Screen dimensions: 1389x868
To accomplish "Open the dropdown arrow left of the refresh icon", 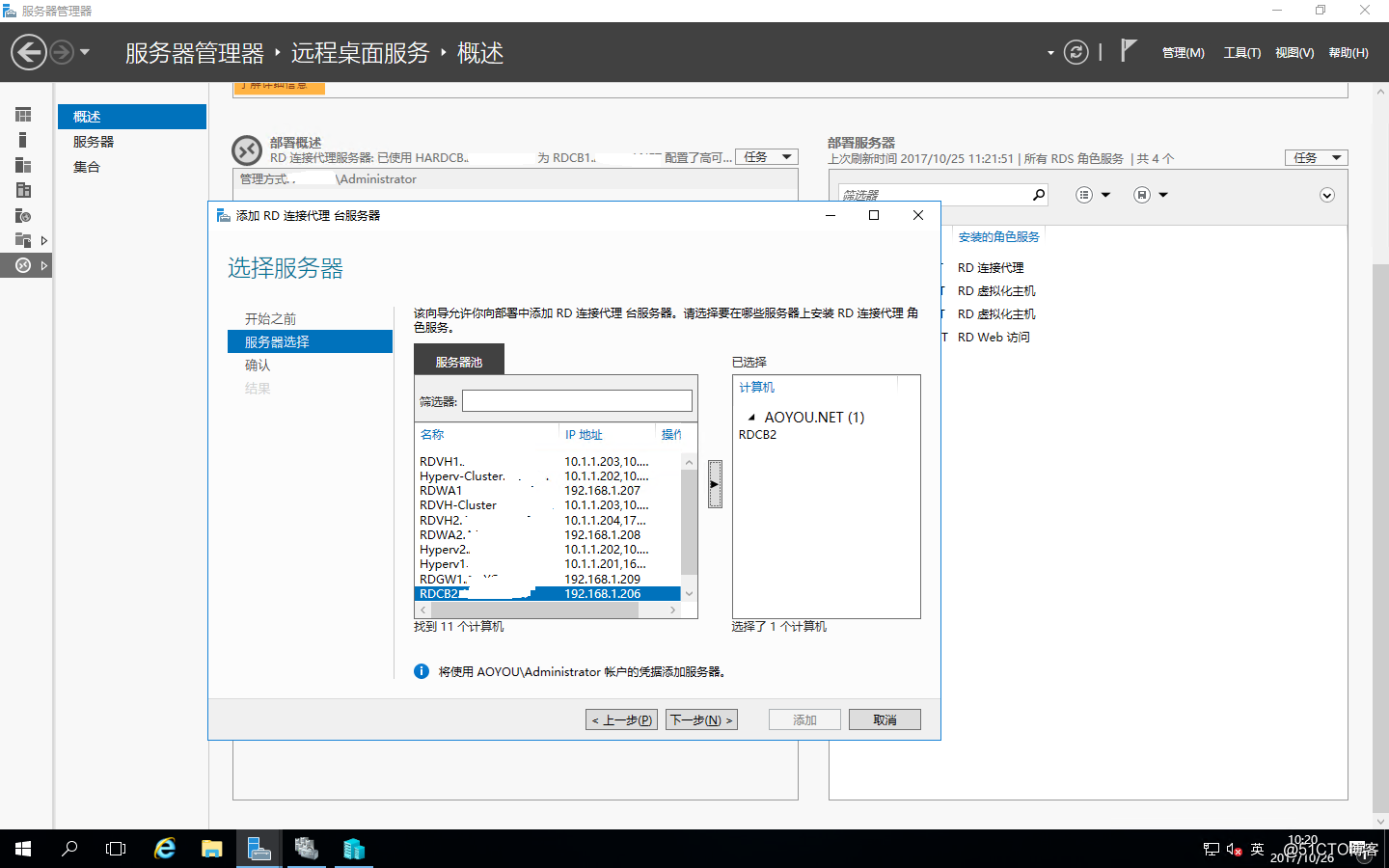I will (x=1050, y=53).
